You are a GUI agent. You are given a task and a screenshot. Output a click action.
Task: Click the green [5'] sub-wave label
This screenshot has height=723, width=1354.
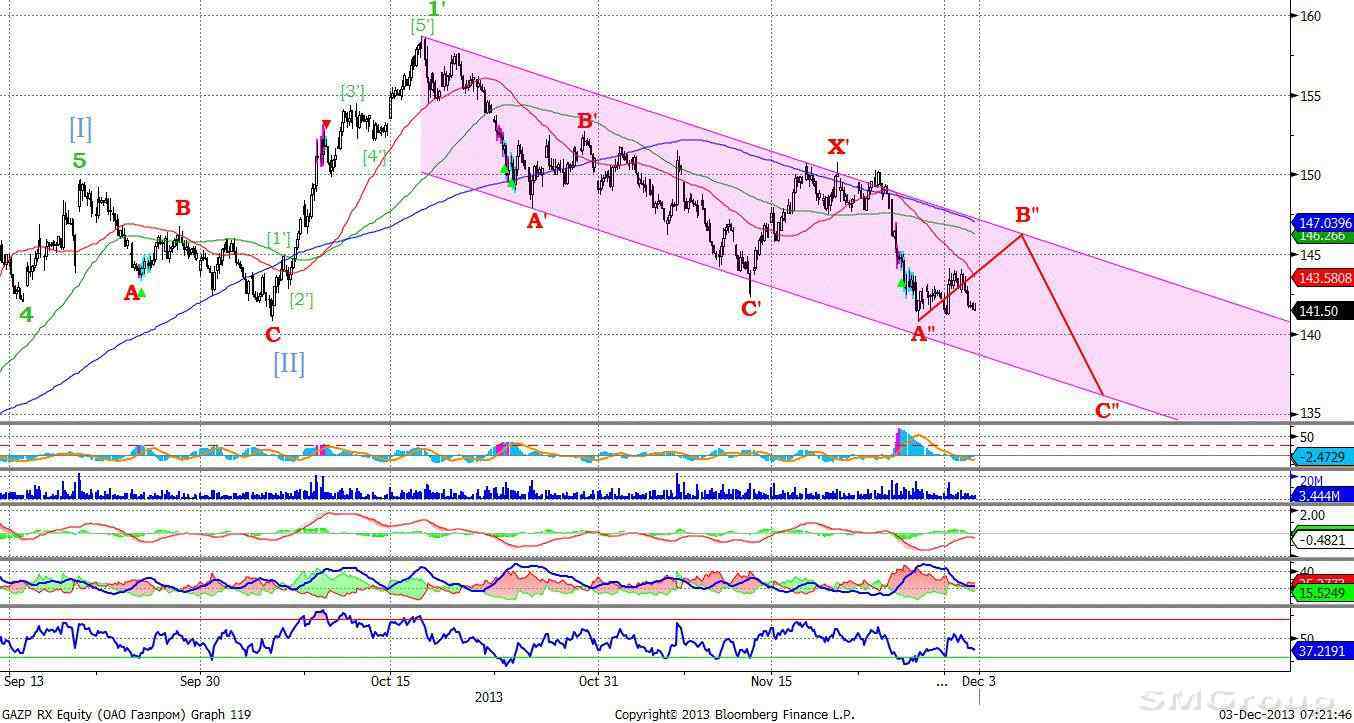tap(422, 26)
